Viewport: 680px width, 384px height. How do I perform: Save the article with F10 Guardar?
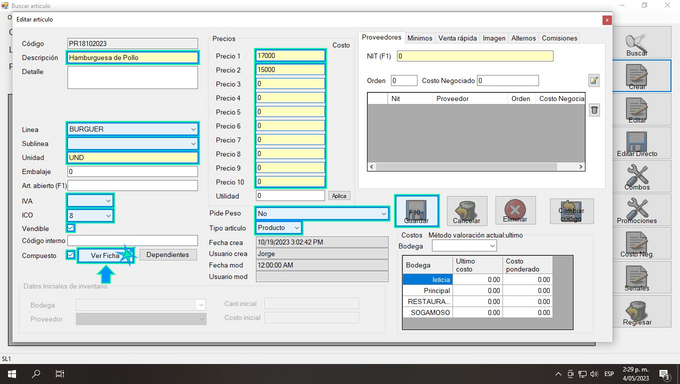click(417, 211)
